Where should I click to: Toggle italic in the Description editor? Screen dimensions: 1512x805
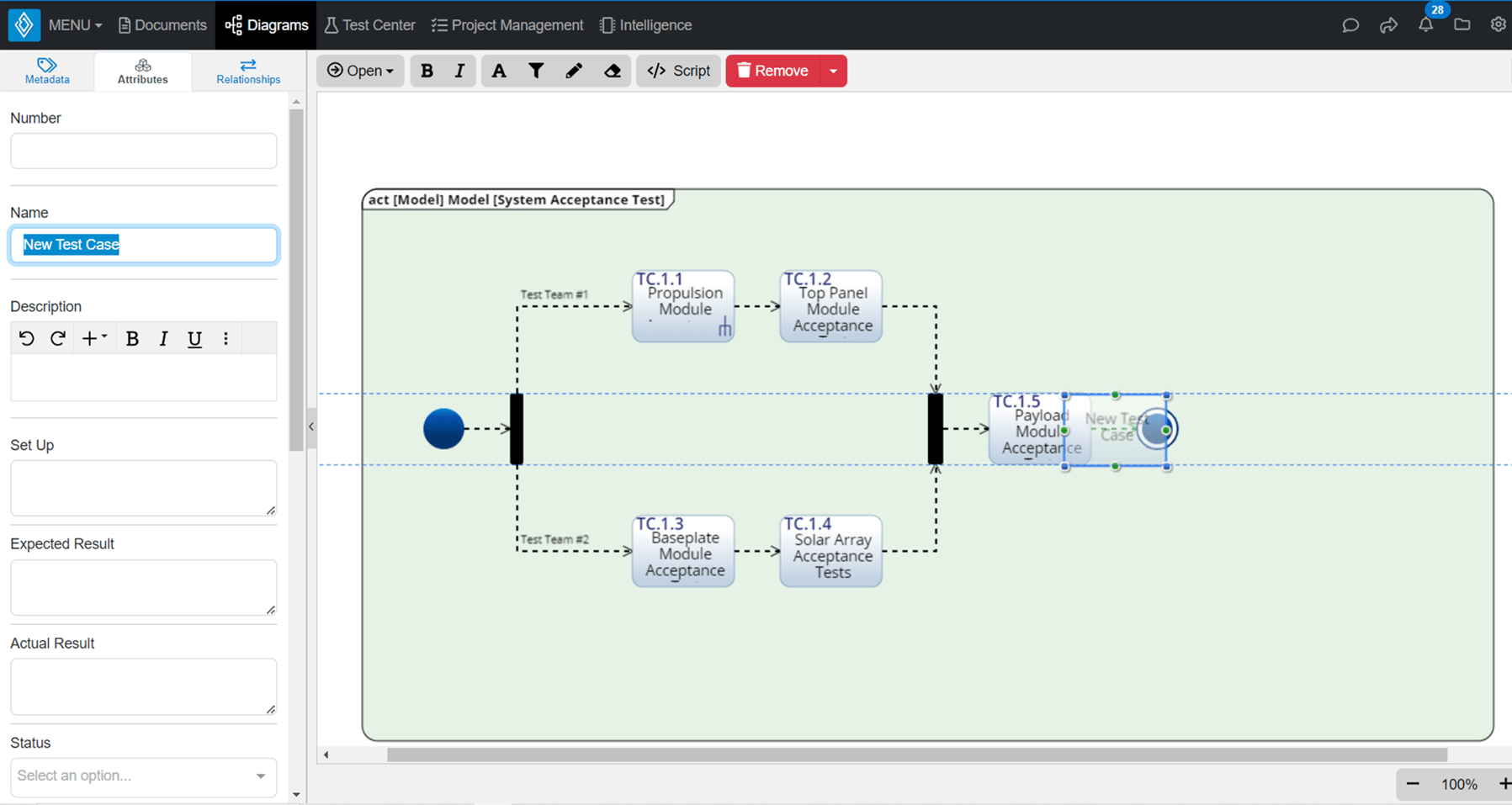click(163, 338)
